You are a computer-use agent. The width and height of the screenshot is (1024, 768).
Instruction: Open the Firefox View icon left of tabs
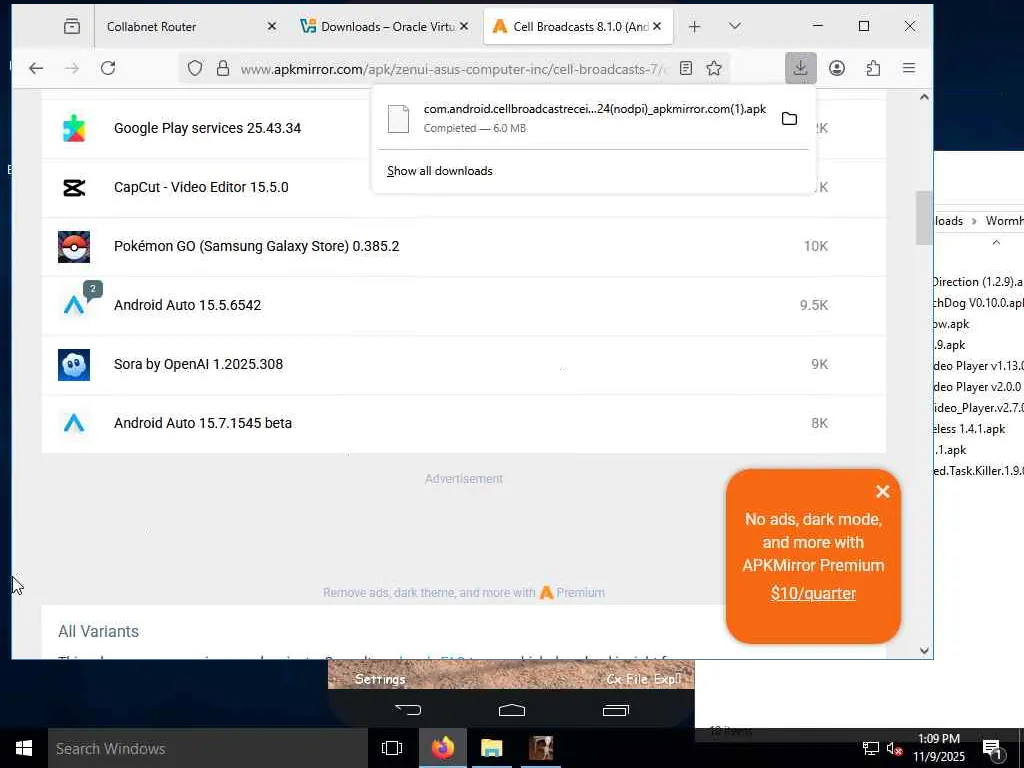(72, 26)
